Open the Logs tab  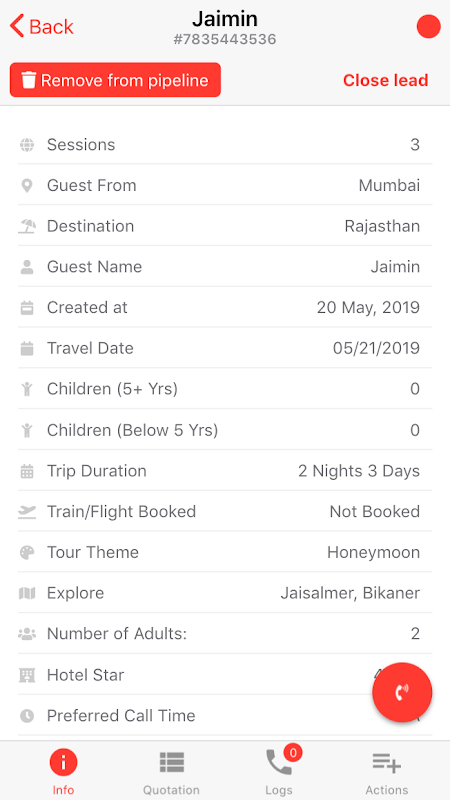tap(279, 772)
